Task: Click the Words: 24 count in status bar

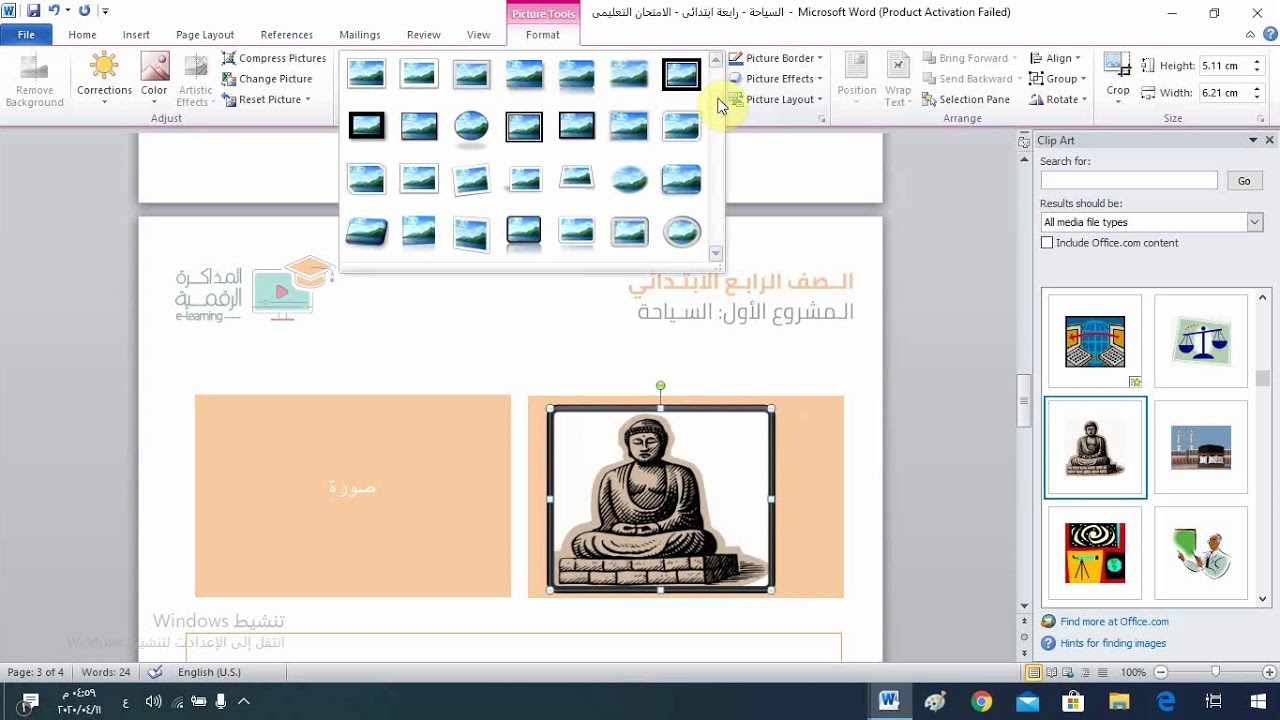Action: (x=106, y=672)
